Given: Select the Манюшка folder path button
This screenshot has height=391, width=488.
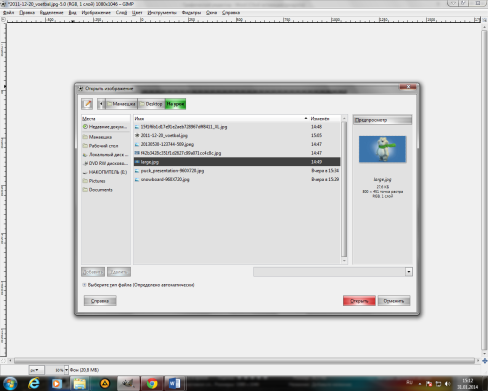Looking at the screenshot, I should [121, 104].
